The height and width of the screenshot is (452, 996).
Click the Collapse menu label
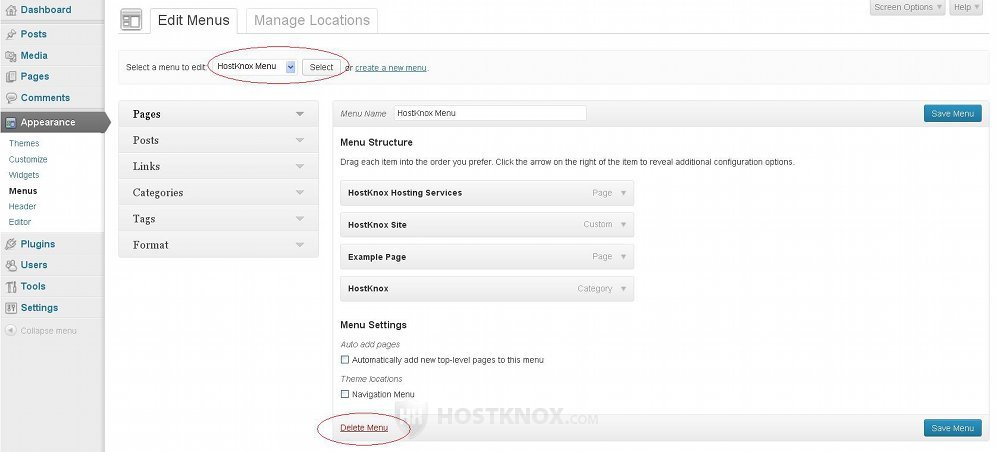[x=48, y=331]
